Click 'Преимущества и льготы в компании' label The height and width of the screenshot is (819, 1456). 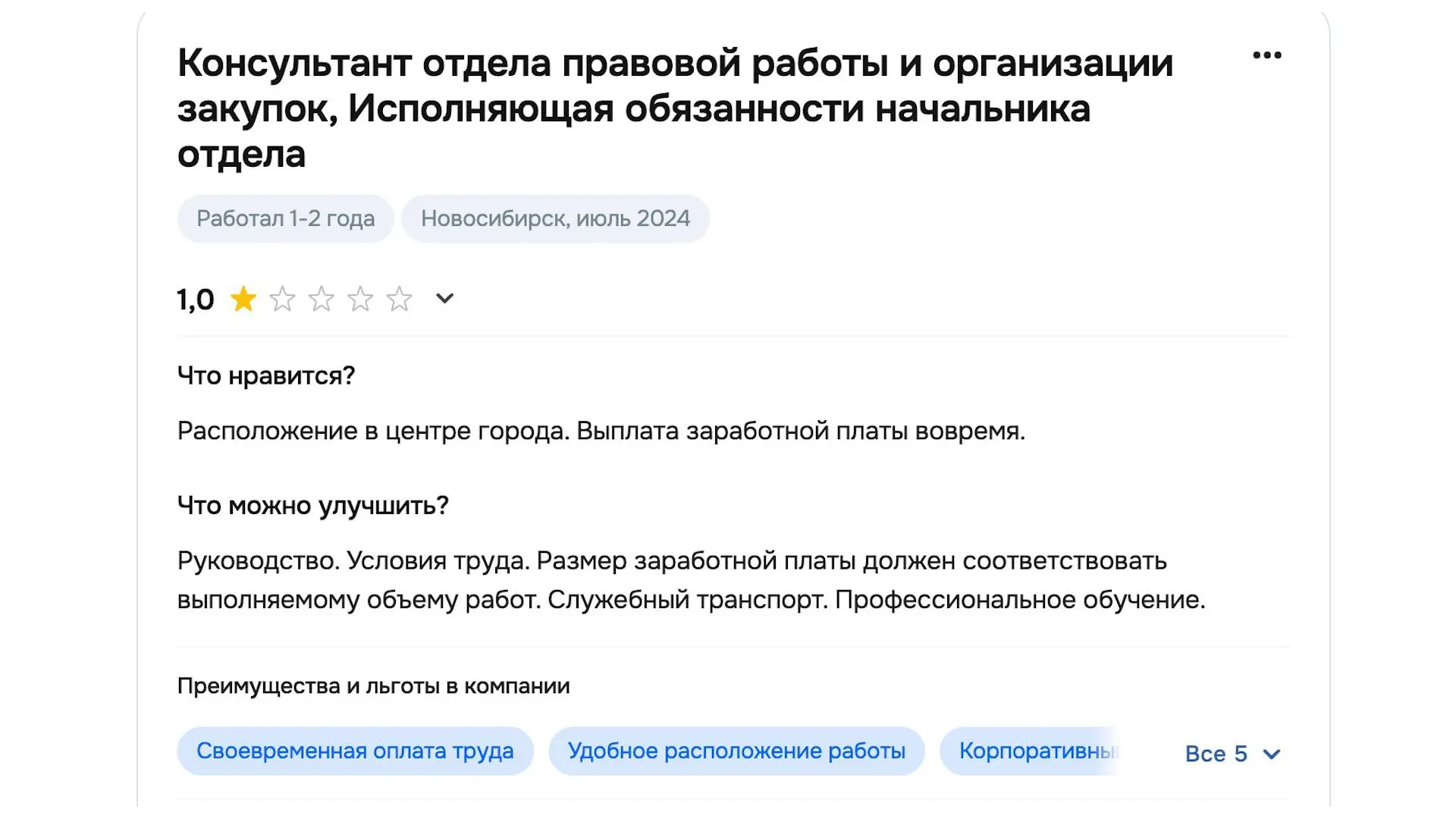[374, 686]
